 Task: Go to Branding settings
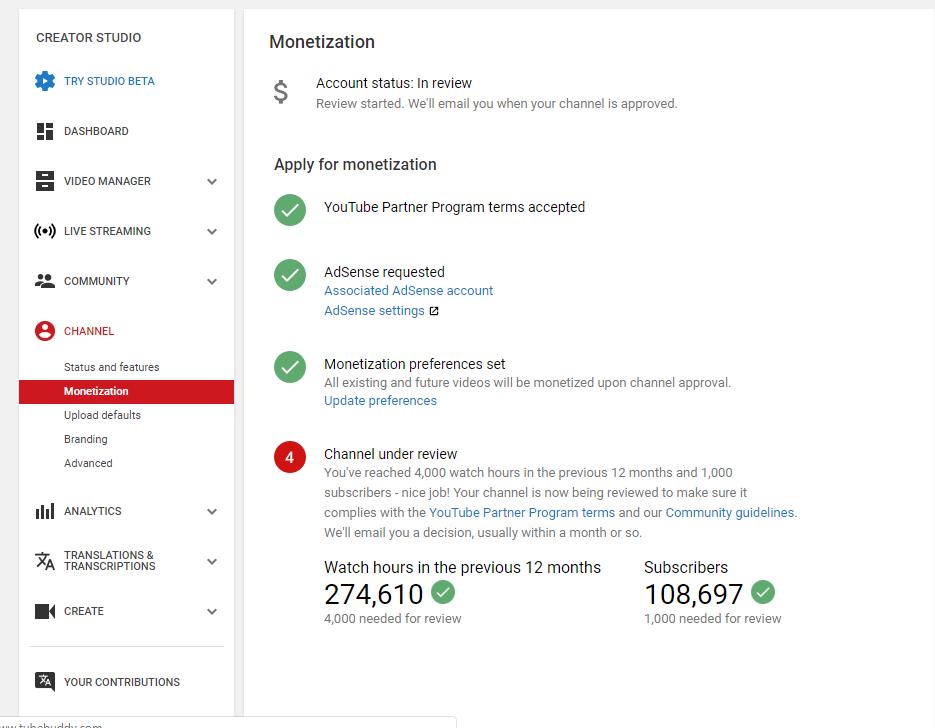86,439
